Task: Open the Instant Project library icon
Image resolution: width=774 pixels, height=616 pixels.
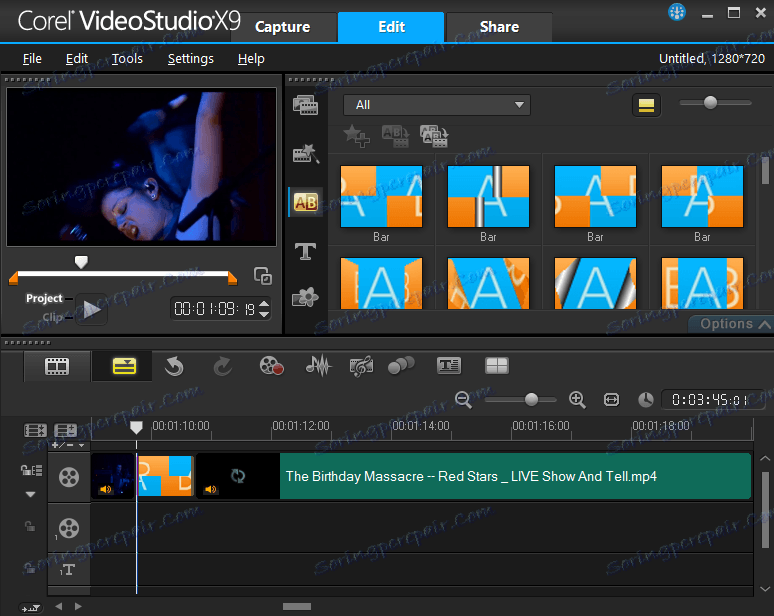Action: 305,154
